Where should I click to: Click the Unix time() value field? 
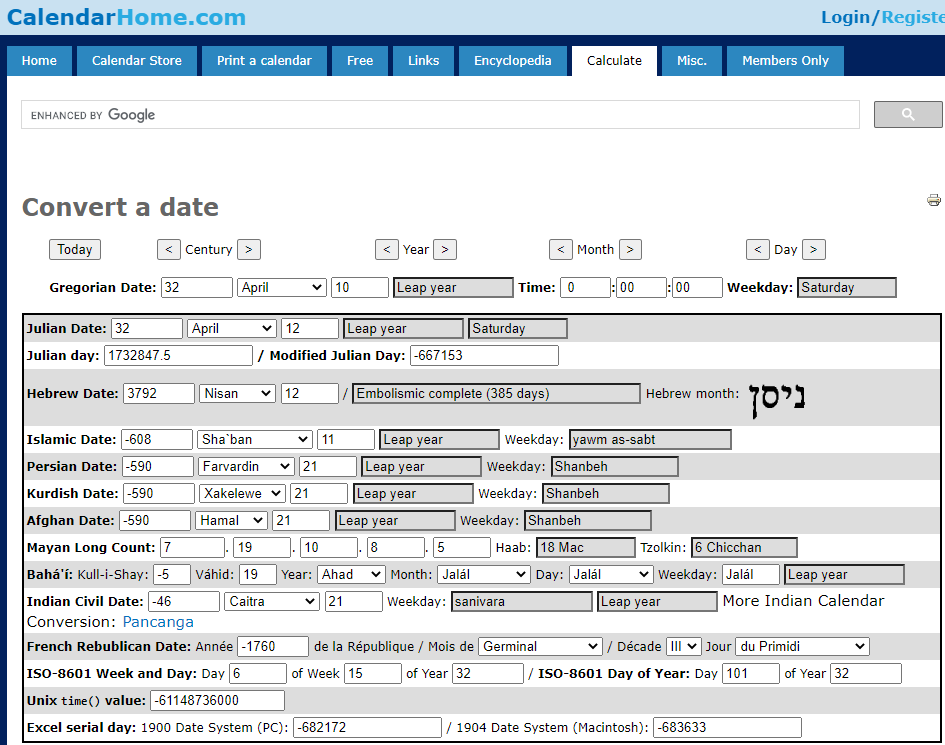[217, 700]
